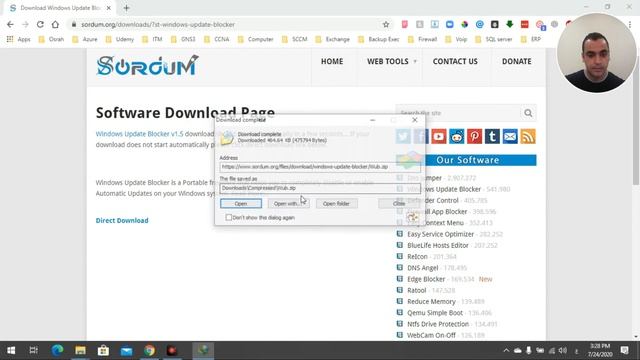Open the Ratool link
Viewport: 640px width, 360px height.
416,290
